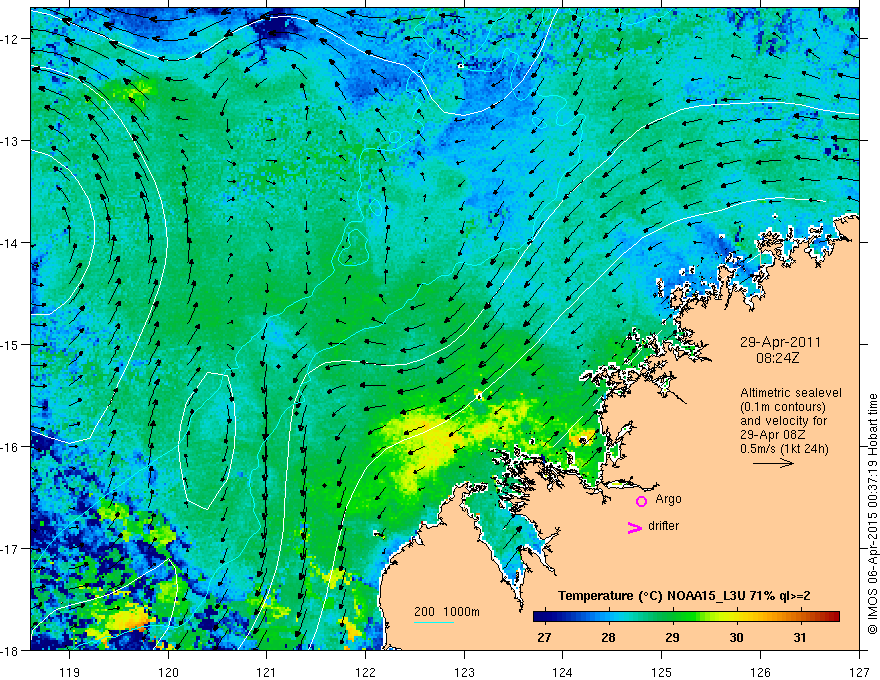Screen dimensions: 880x680
Task: Click the cyan 200 1000m isobath legend line
Action: (434, 622)
